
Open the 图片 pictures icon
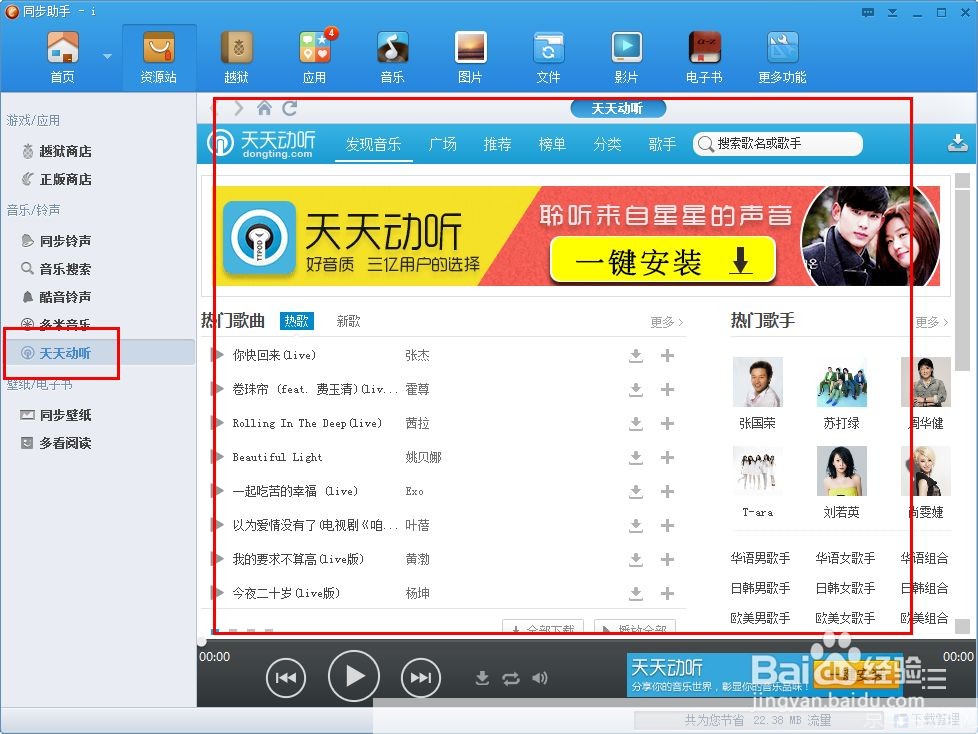point(470,57)
